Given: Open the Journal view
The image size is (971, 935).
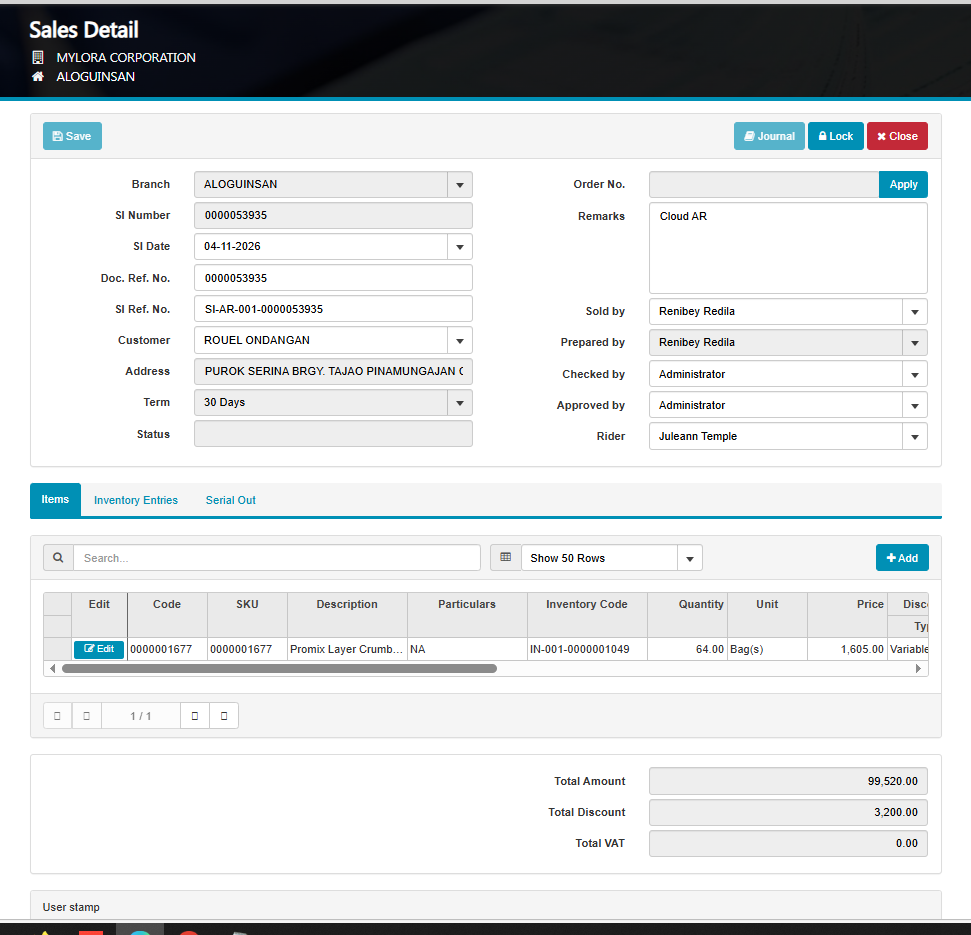Looking at the screenshot, I should tap(769, 136).
